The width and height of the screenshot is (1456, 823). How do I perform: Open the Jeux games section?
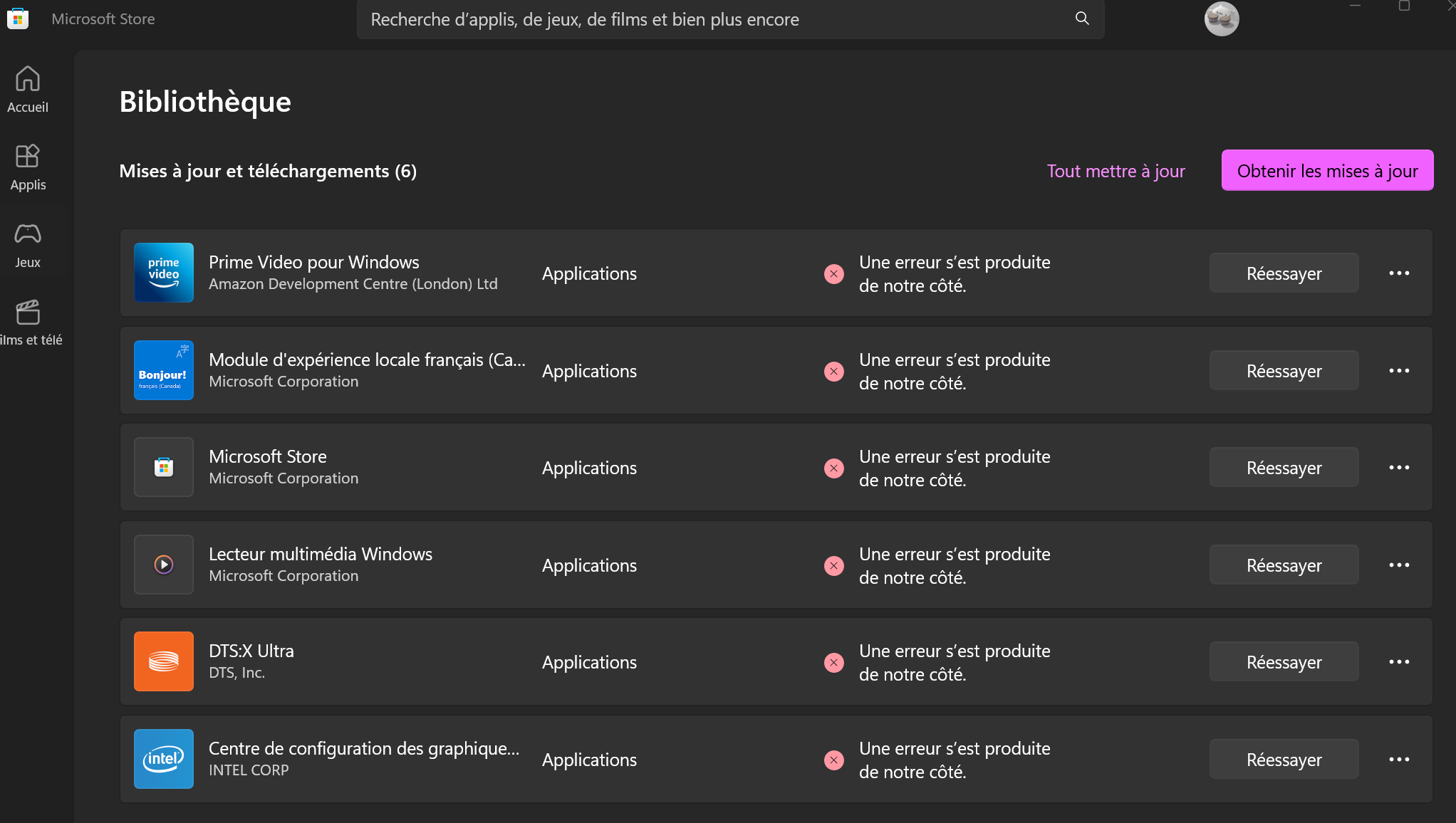click(28, 246)
